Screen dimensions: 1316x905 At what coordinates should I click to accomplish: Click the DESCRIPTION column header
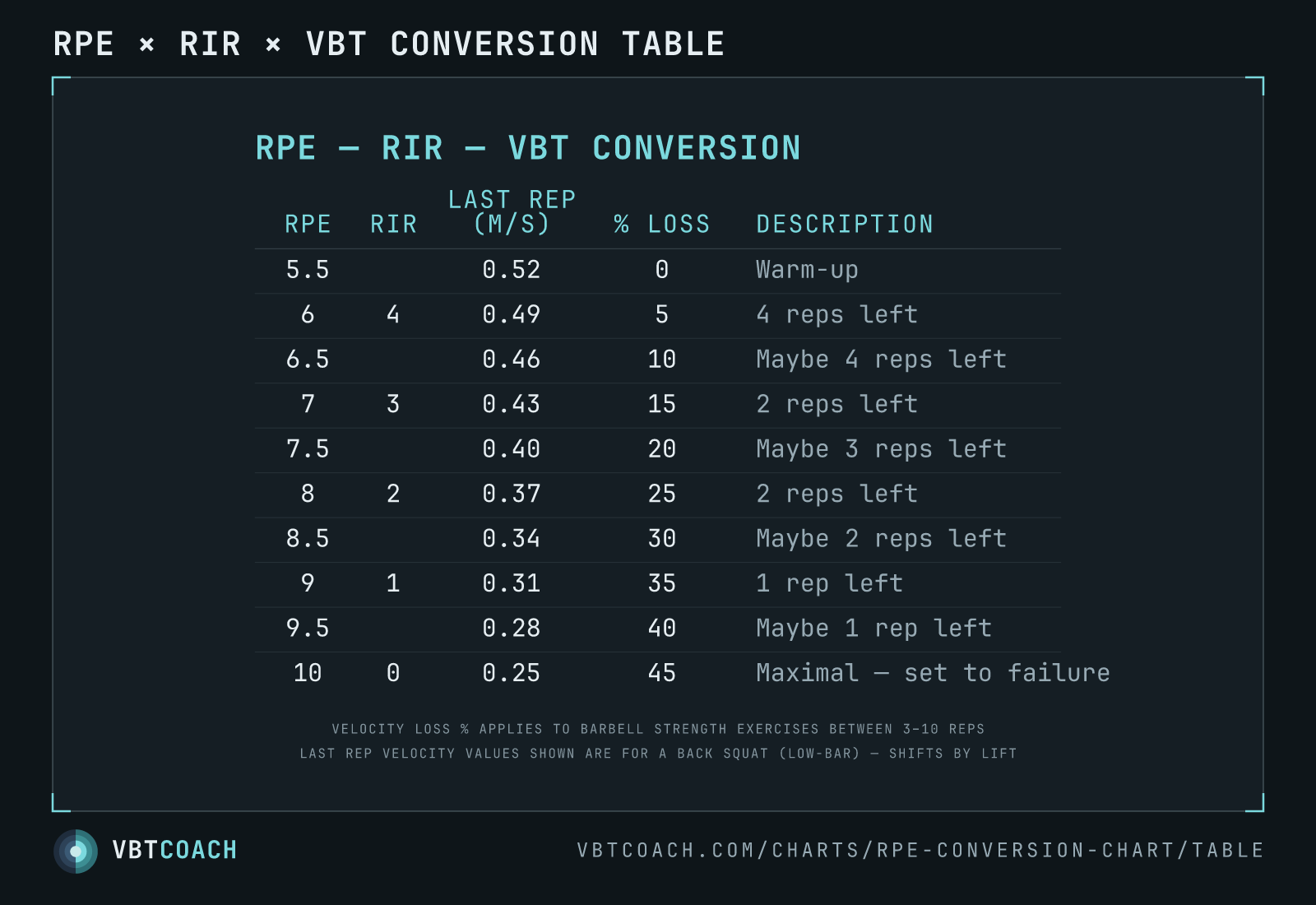point(845,224)
